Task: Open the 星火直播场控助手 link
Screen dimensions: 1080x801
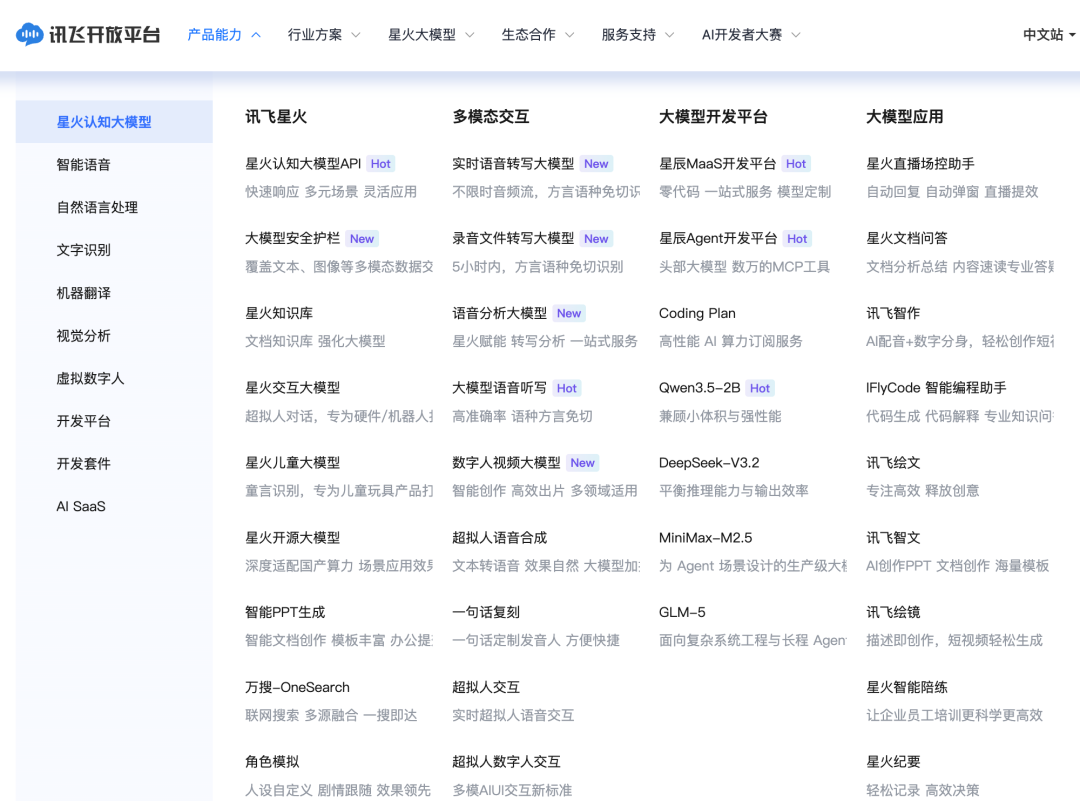Action: click(920, 164)
